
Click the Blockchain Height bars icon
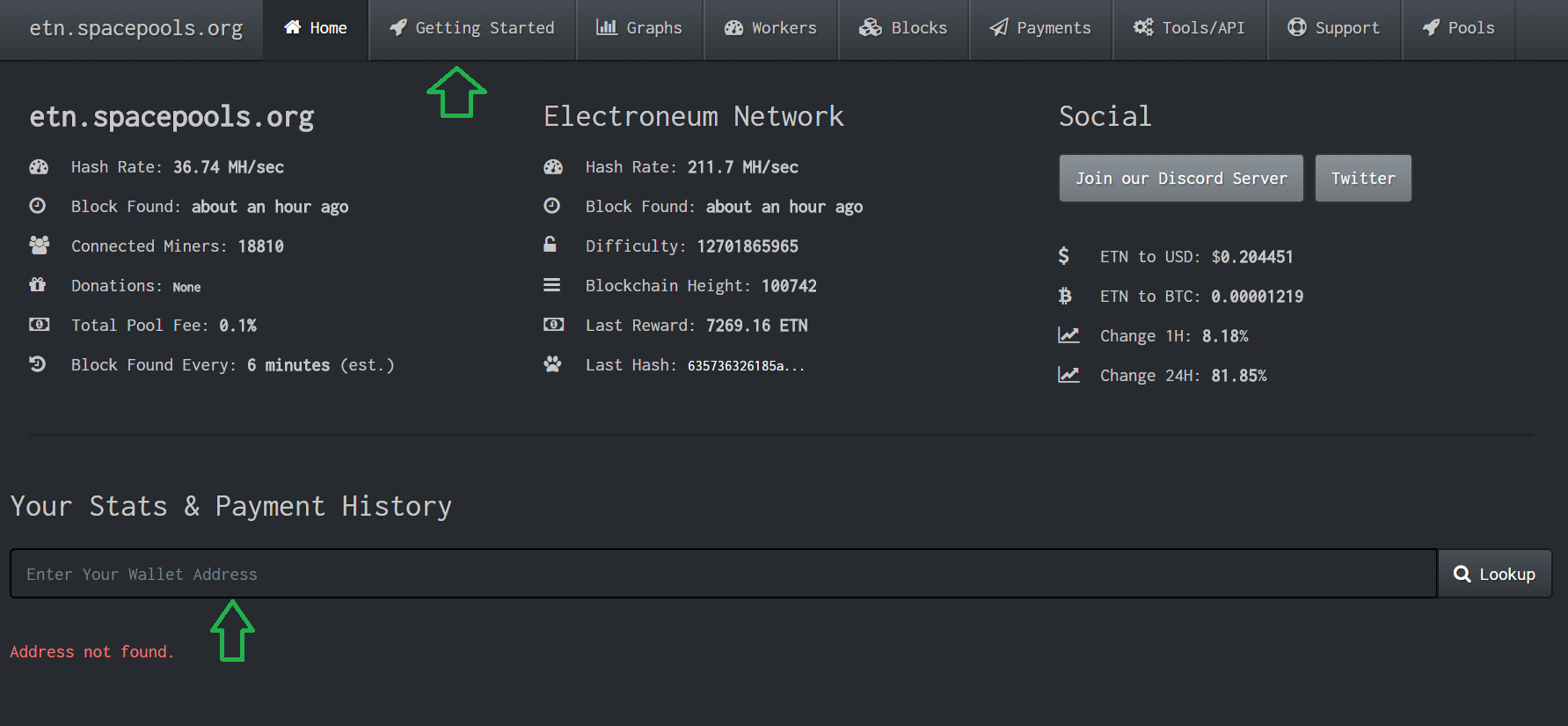point(551,285)
